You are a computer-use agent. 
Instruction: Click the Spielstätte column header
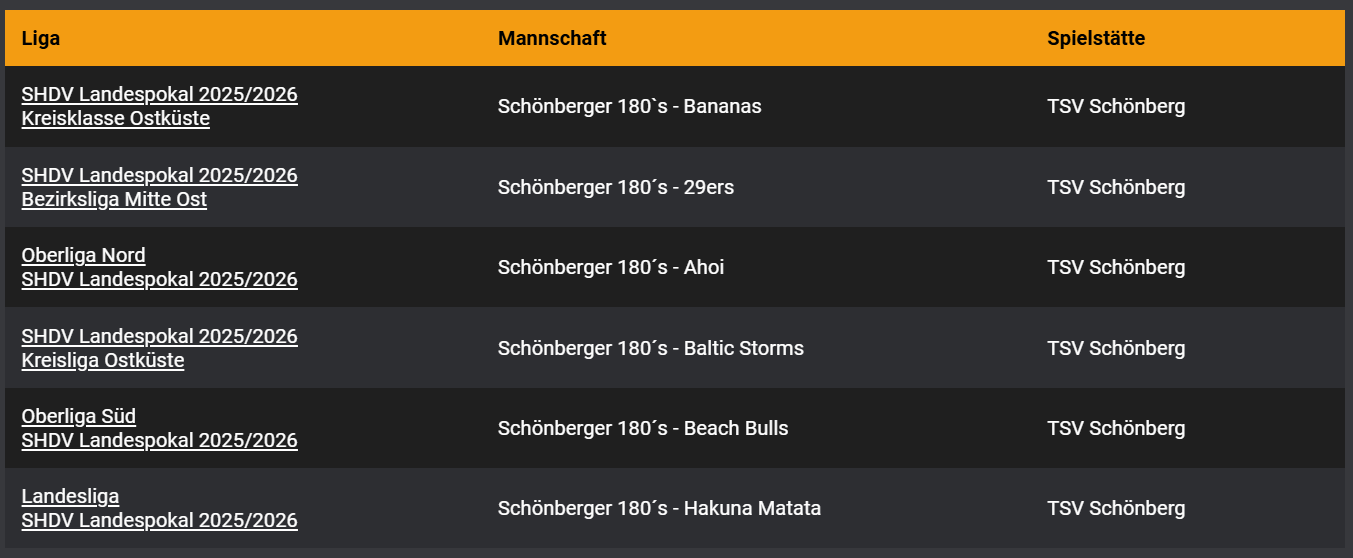coord(1096,38)
